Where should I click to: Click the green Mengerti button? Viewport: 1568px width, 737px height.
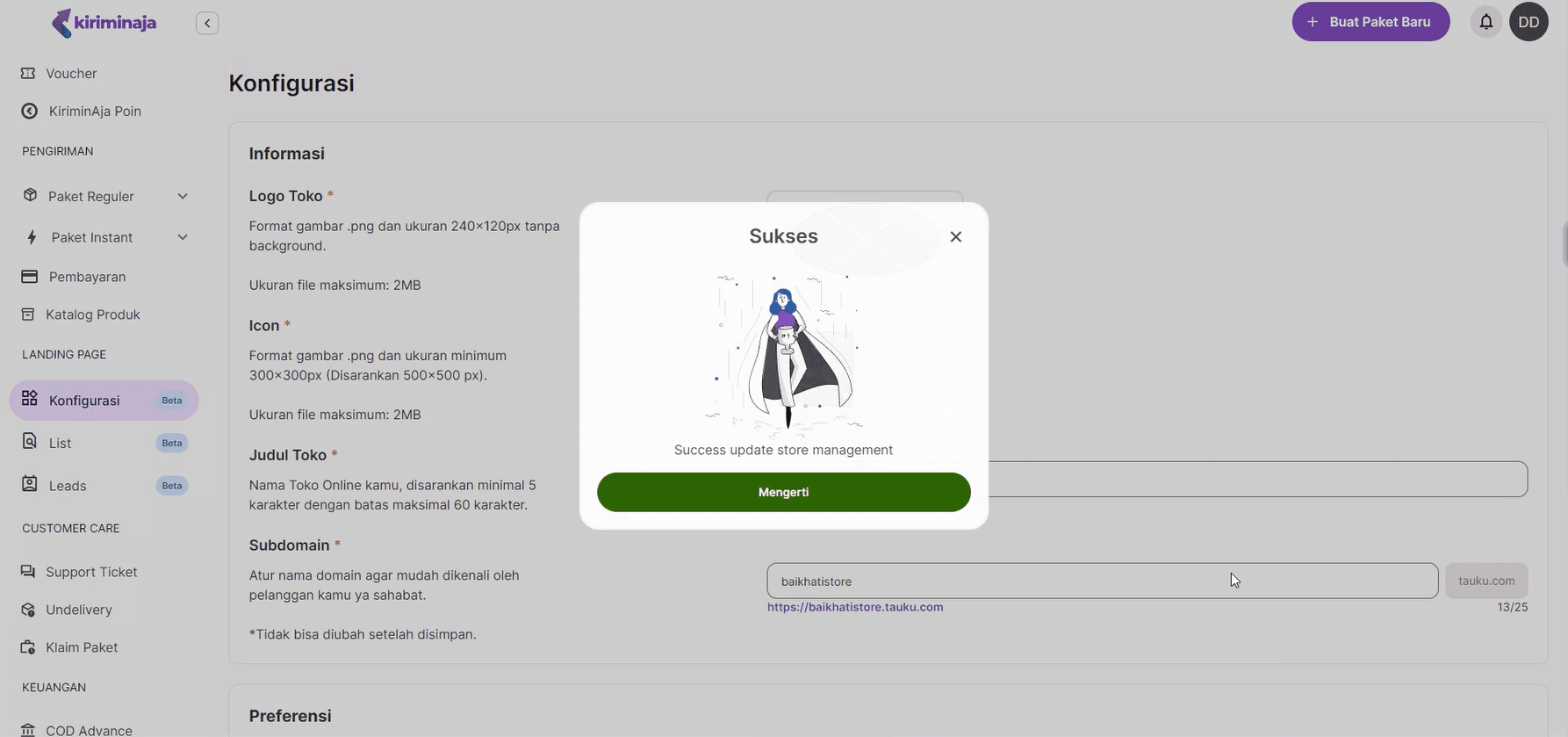pyautogui.click(x=784, y=492)
